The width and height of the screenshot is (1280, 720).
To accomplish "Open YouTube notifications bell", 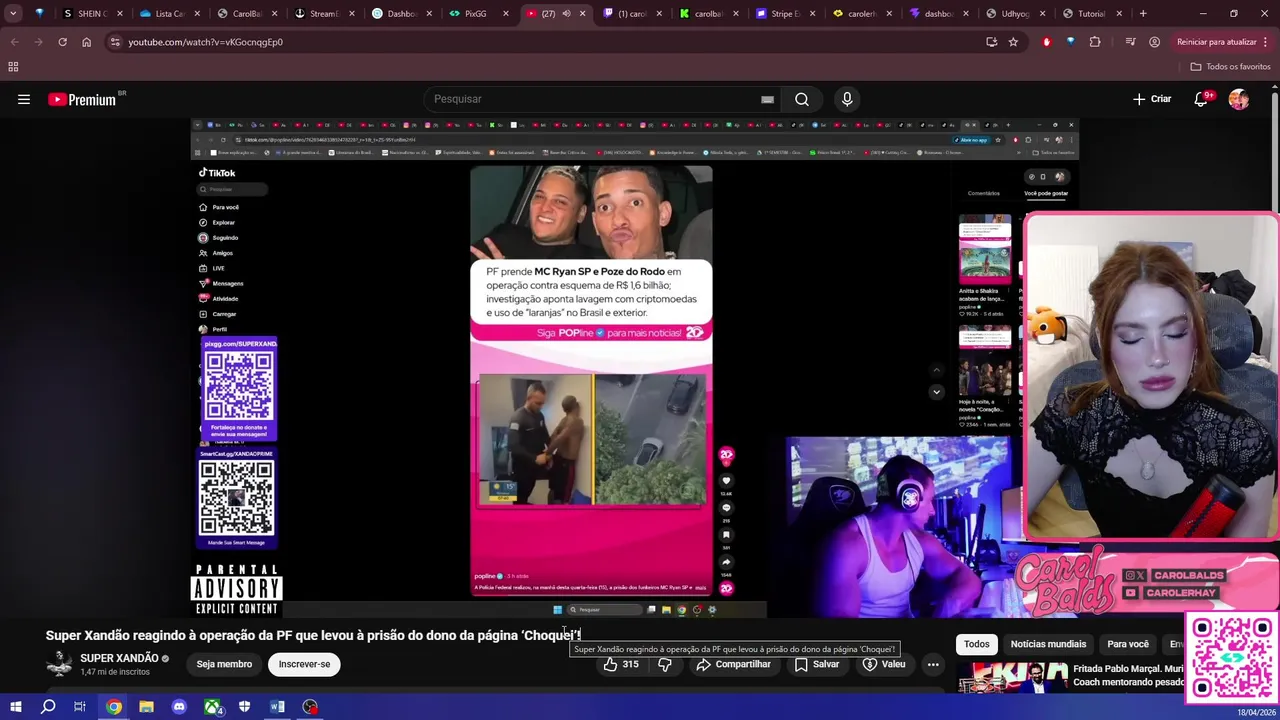I will [1202, 99].
